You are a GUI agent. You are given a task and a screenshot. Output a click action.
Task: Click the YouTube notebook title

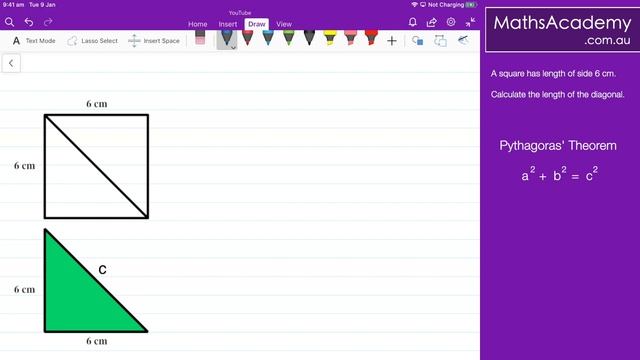pyautogui.click(x=240, y=13)
